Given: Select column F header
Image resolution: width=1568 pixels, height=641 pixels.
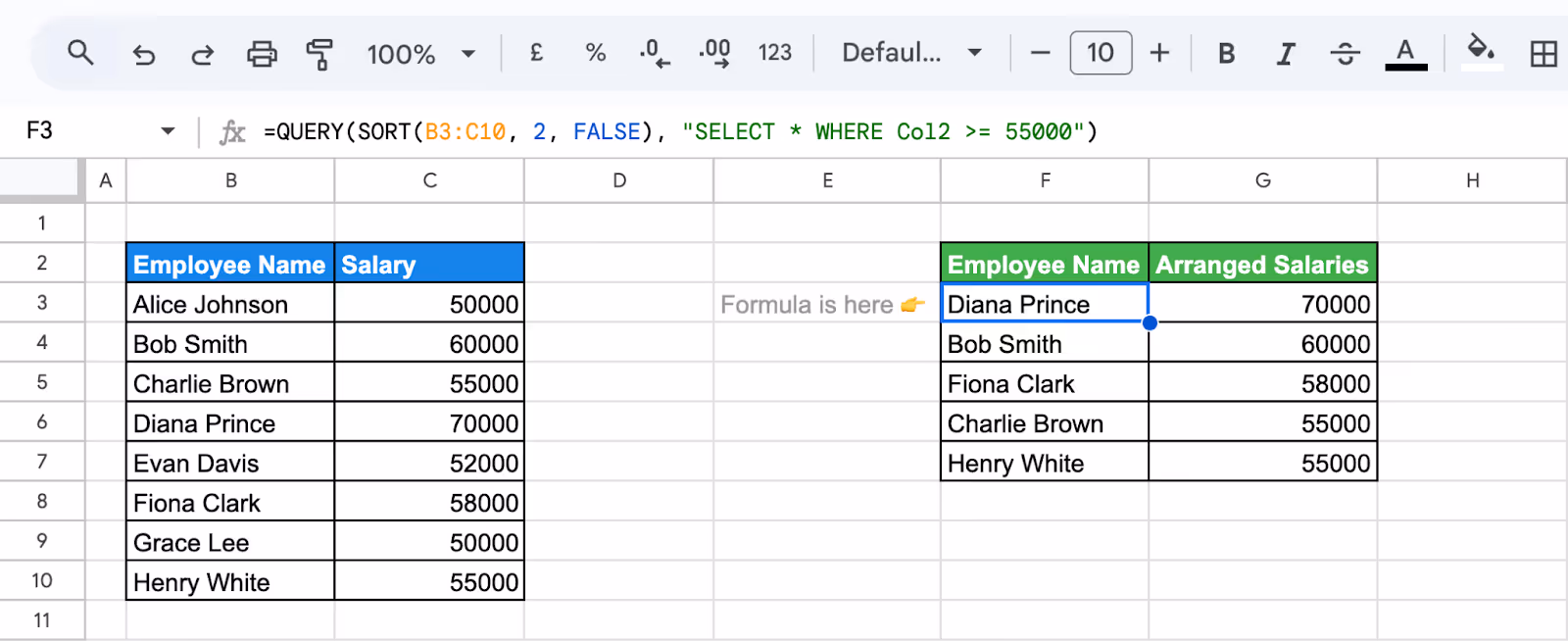Looking at the screenshot, I should (x=1045, y=180).
